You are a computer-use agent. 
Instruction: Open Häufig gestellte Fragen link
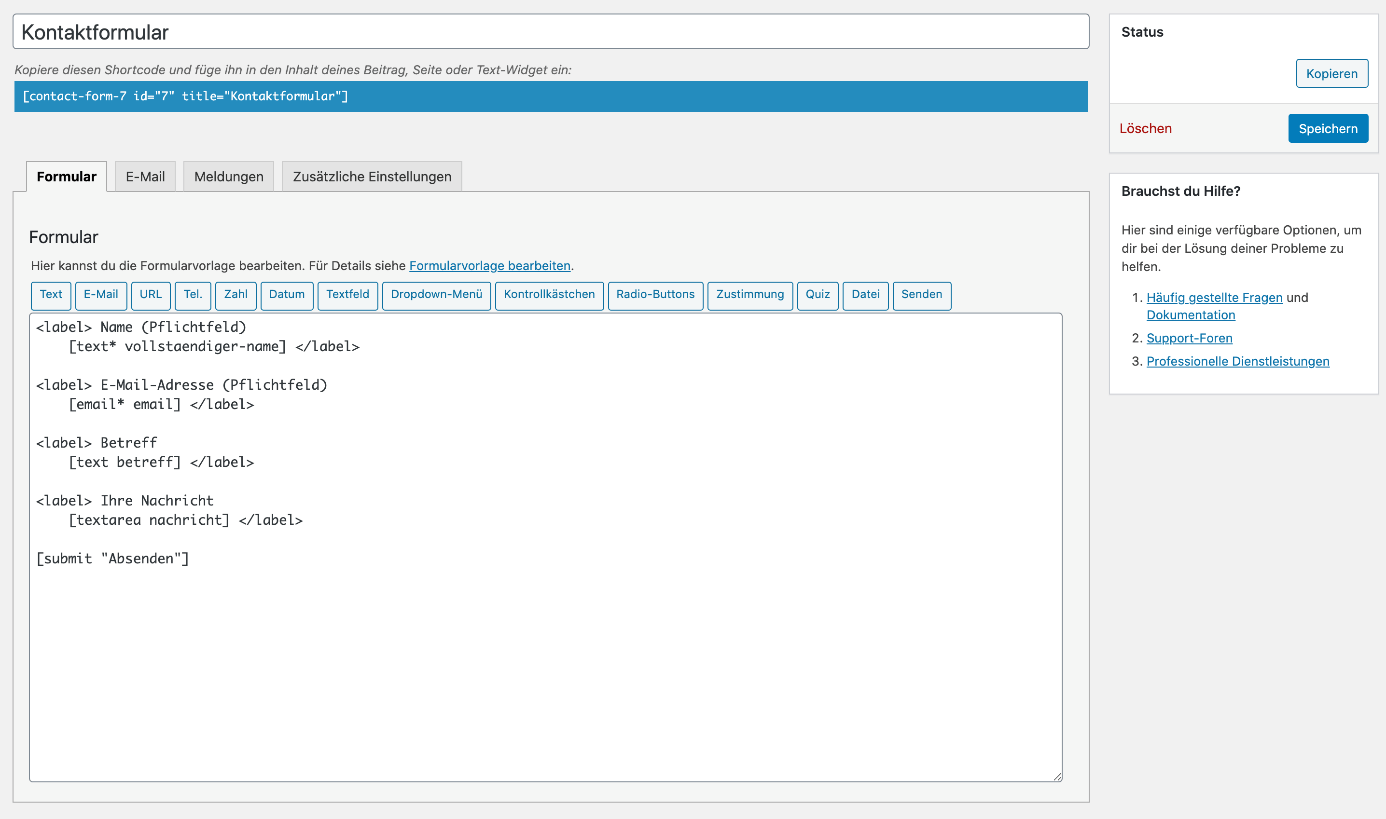pyautogui.click(x=1214, y=298)
